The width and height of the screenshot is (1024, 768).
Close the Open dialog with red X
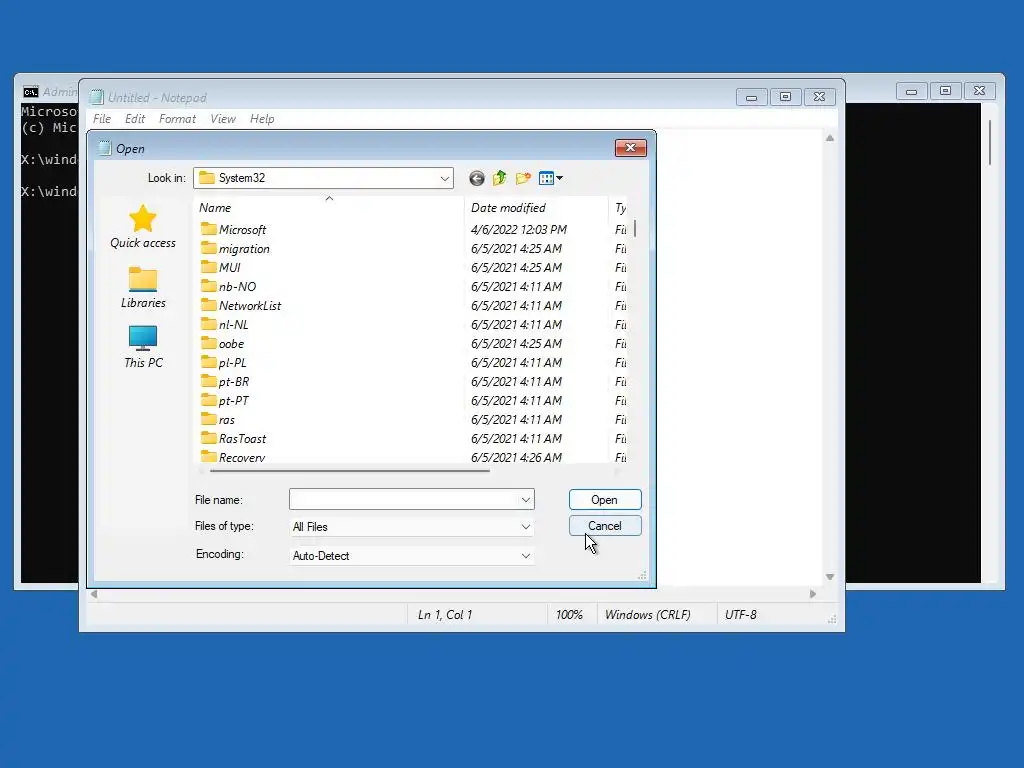(x=630, y=148)
